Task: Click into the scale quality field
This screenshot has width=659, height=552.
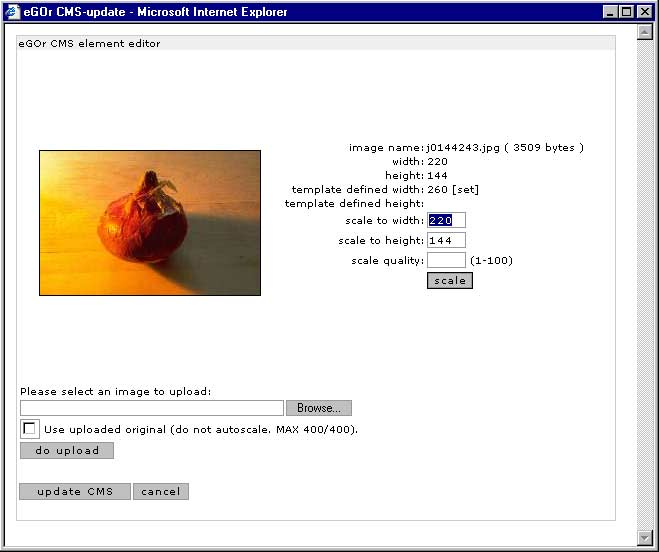Action: click(x=446, y=261)
